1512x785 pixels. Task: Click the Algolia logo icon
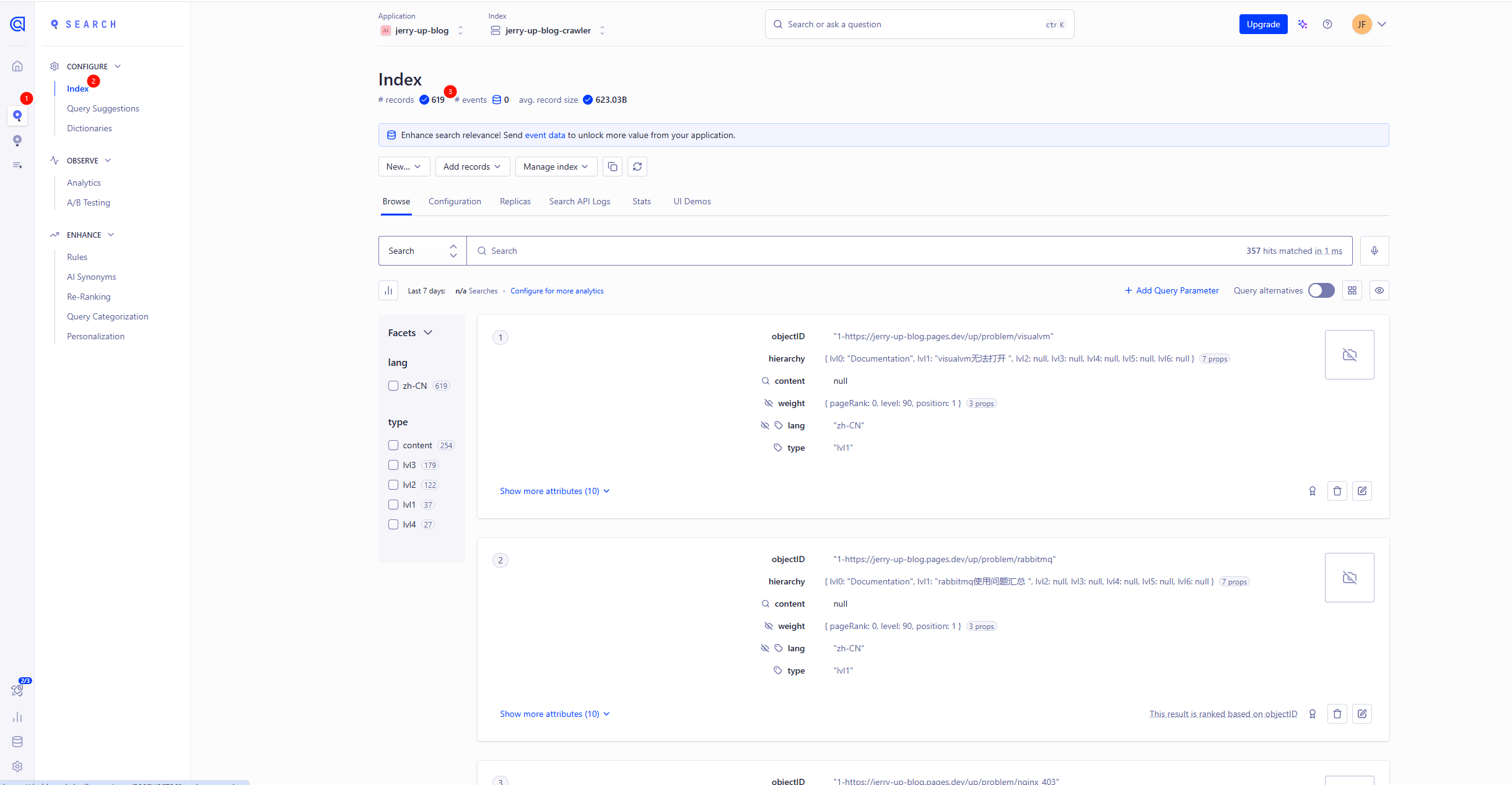pyautogui.click(x=17, y=24)
